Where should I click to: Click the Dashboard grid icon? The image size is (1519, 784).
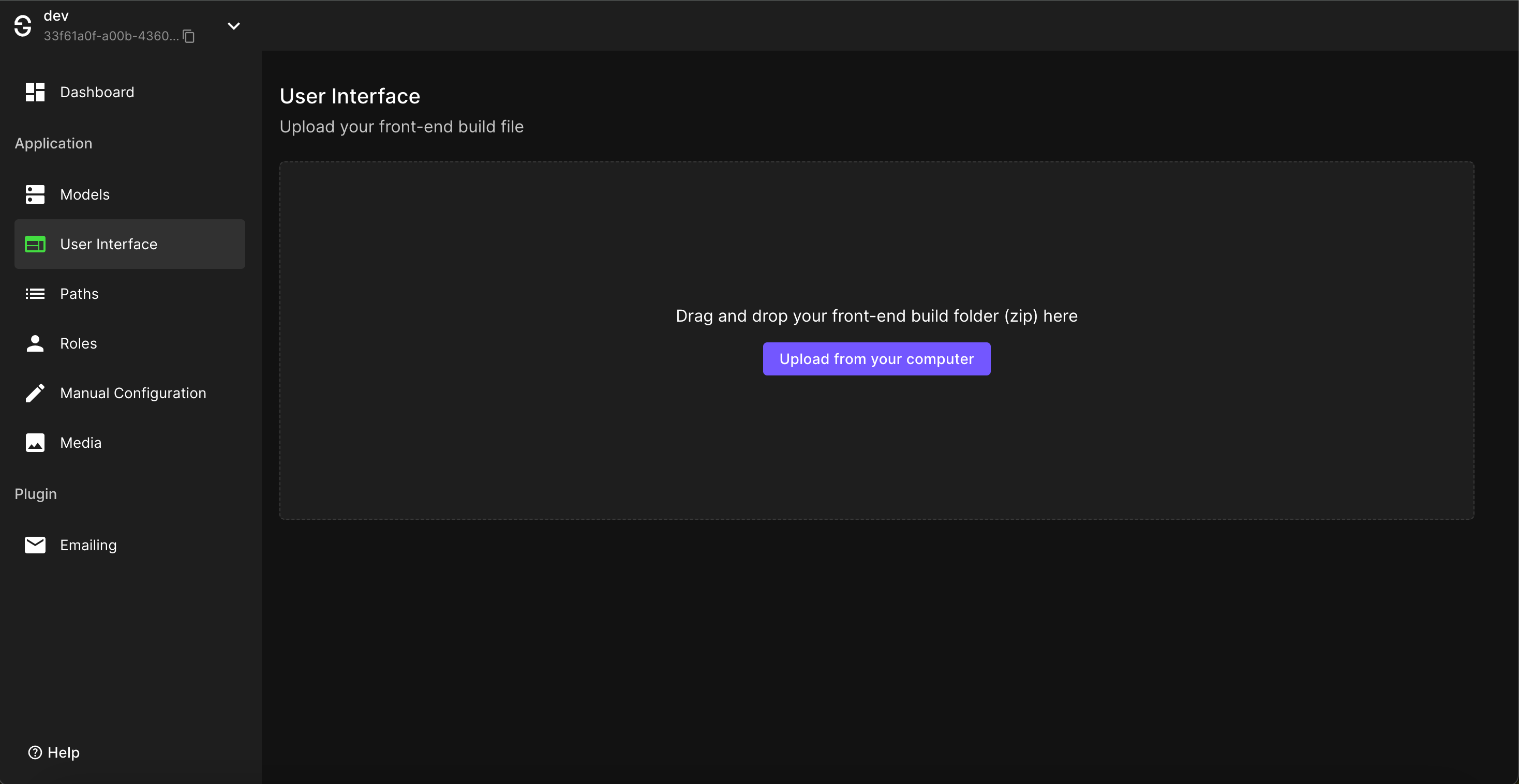pos(35,92)
